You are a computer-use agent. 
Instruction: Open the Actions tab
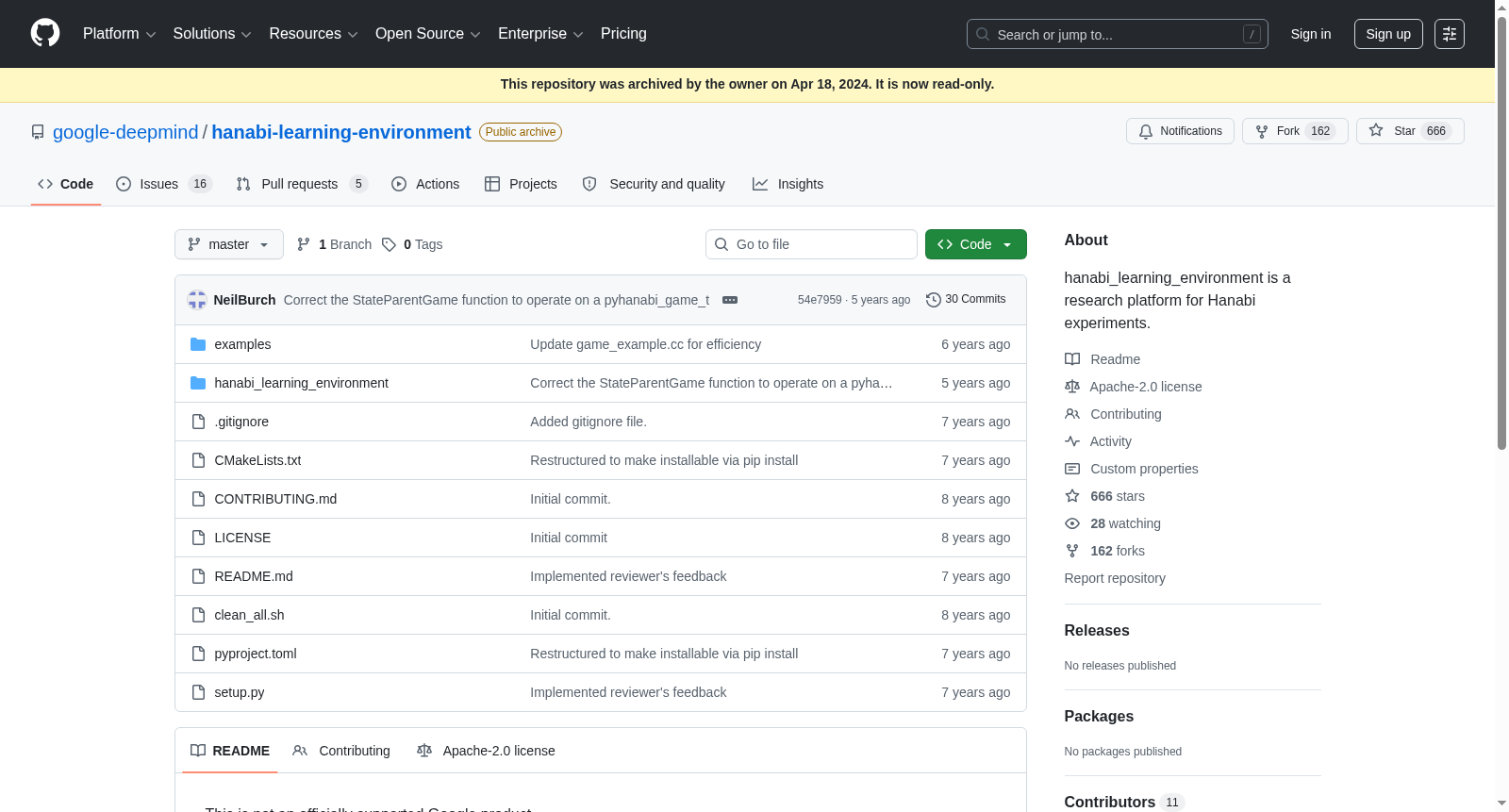pyautogui.click(x=425, y=184)
